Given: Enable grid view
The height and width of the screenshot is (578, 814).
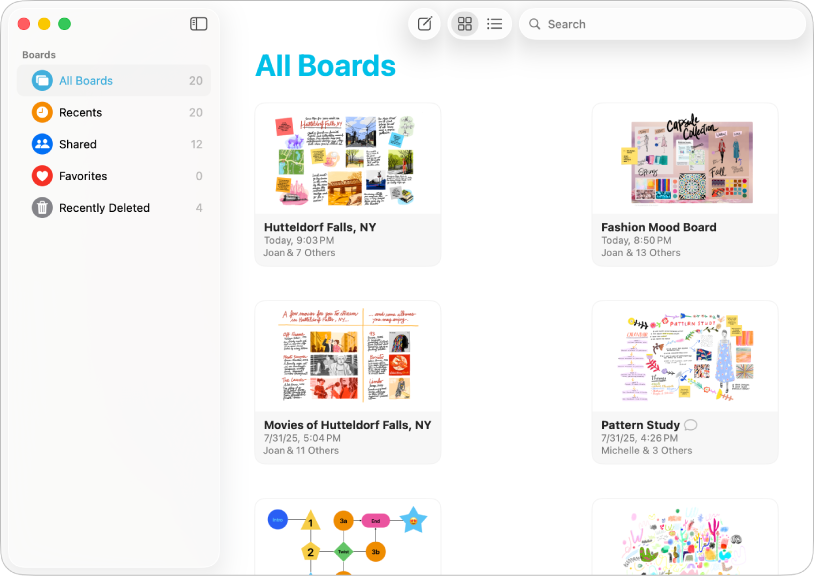Looking at the screenshot, I should coord(464,24).
